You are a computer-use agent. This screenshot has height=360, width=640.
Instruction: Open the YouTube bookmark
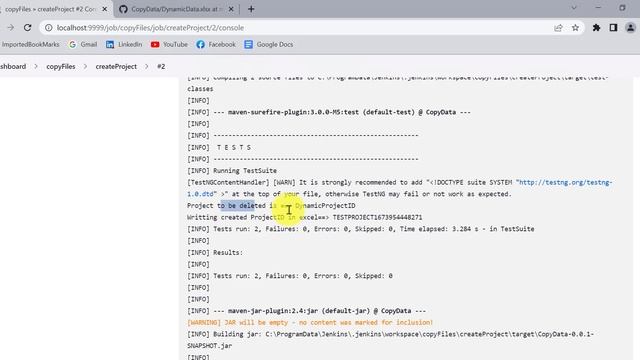tap(169, 44)
